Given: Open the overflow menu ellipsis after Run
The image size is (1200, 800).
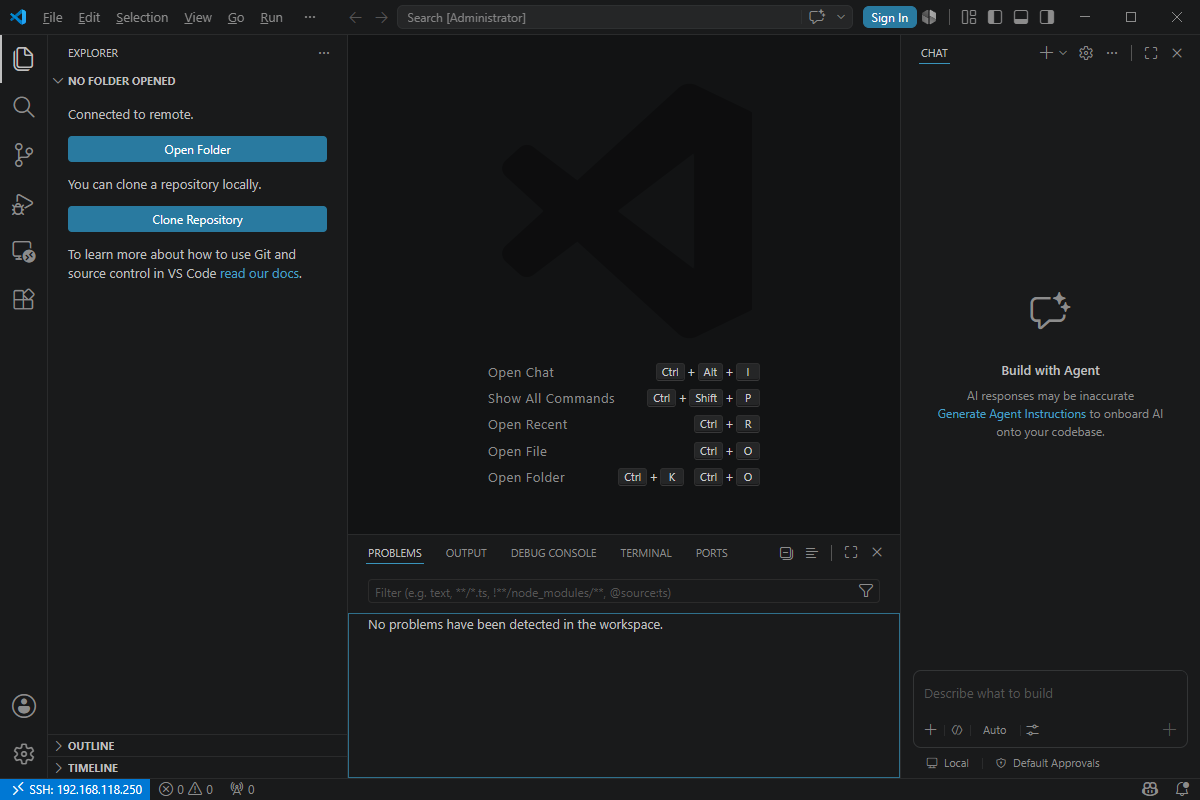Looking at the screenshot, I should [x=310, y=17].
